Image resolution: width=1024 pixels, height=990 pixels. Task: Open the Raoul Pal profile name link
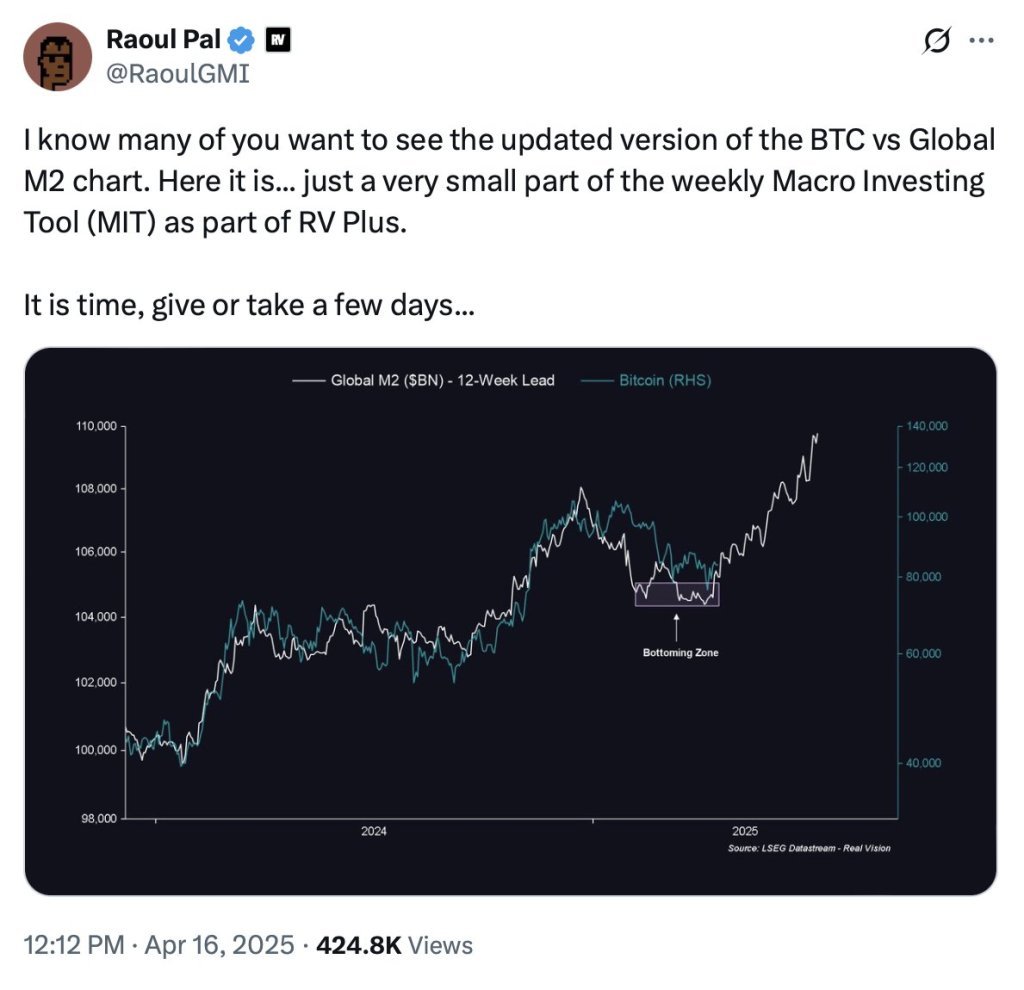pyautogui.click(x=163, y=39)
